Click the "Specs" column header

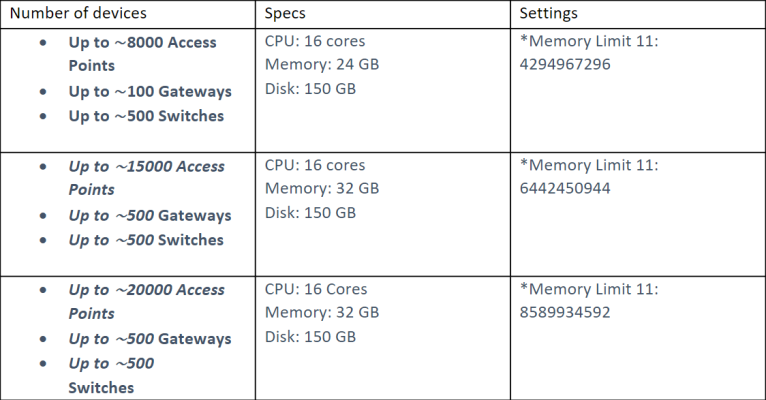pyautogui.click(x=286, y=15)
